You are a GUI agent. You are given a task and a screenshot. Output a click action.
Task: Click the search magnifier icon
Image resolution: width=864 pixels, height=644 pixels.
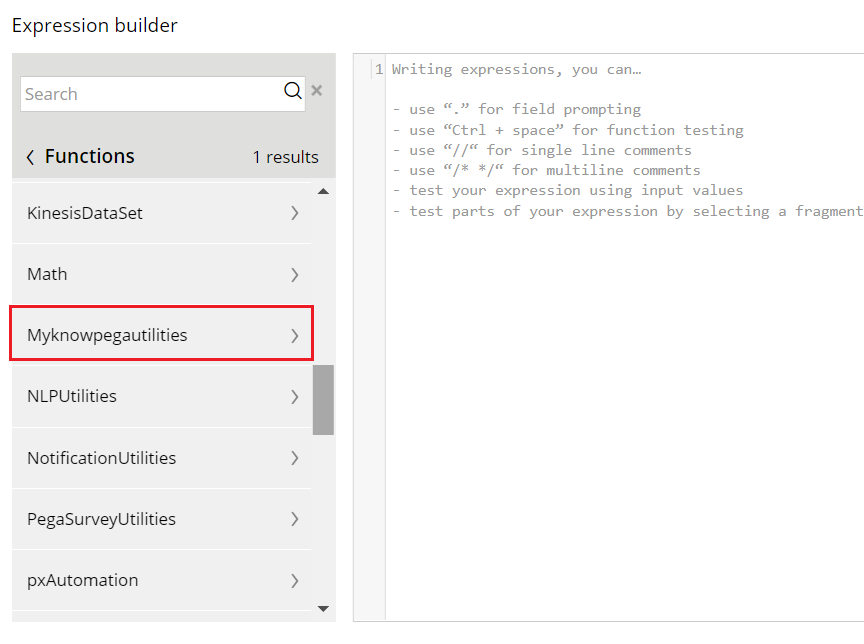click(x=293, y=90)
